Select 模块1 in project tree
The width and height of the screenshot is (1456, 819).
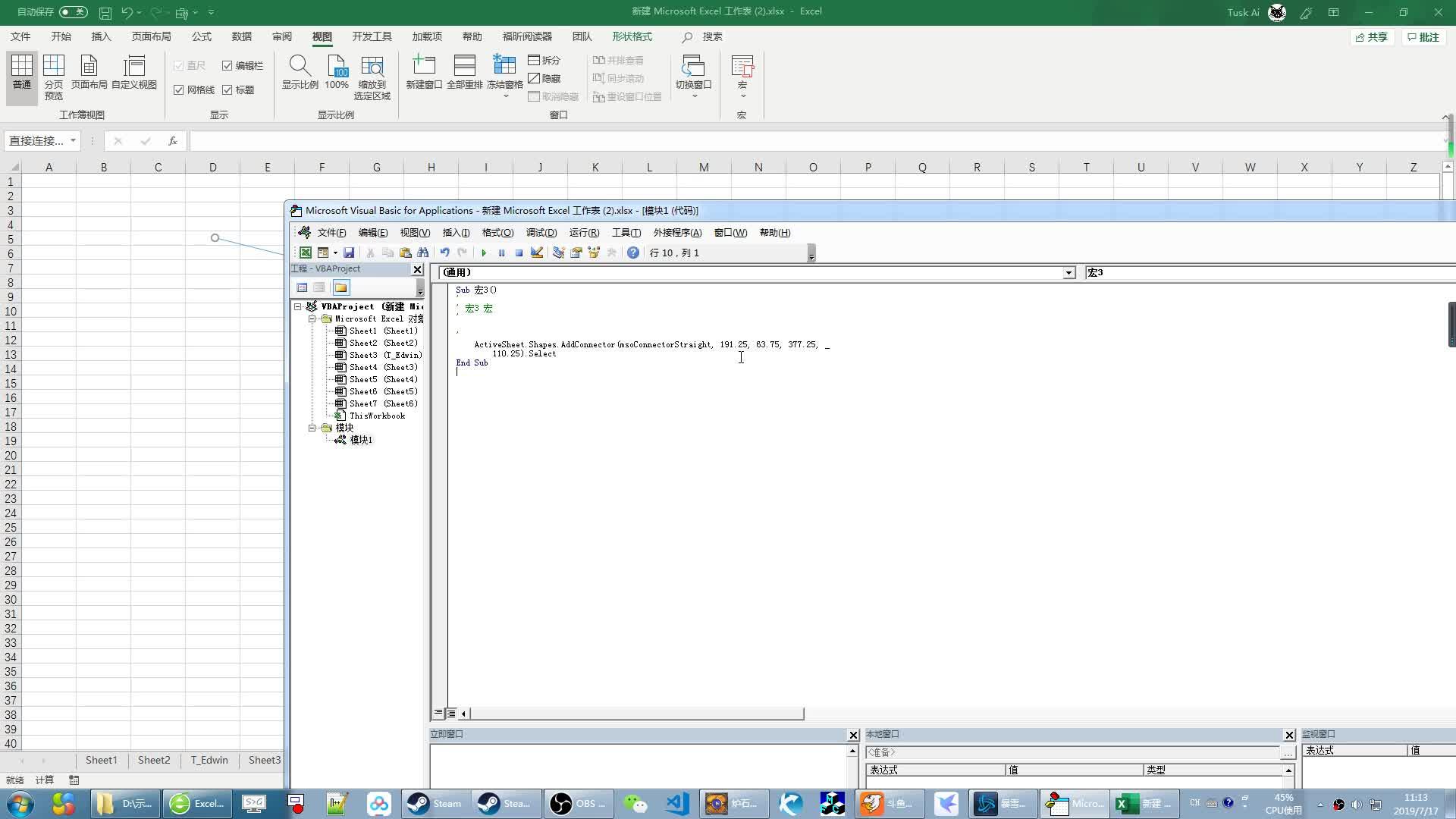pos(361,441)
